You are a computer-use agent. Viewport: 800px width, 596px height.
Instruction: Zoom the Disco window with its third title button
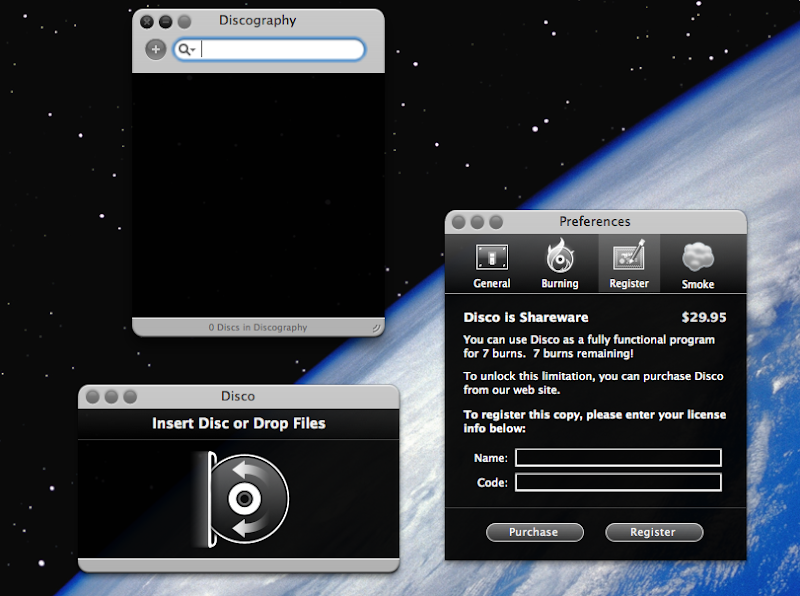tap(130, 397)
